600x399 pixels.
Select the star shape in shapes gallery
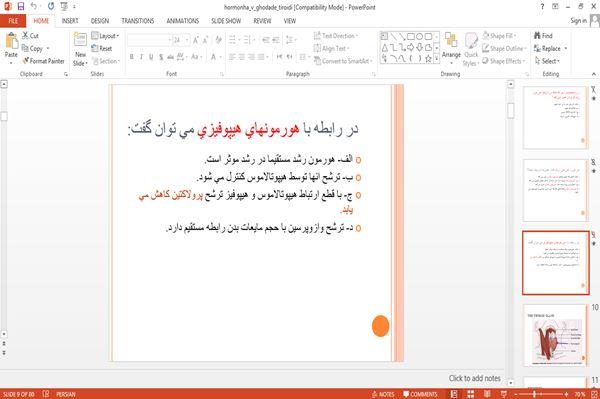point(428,59)
